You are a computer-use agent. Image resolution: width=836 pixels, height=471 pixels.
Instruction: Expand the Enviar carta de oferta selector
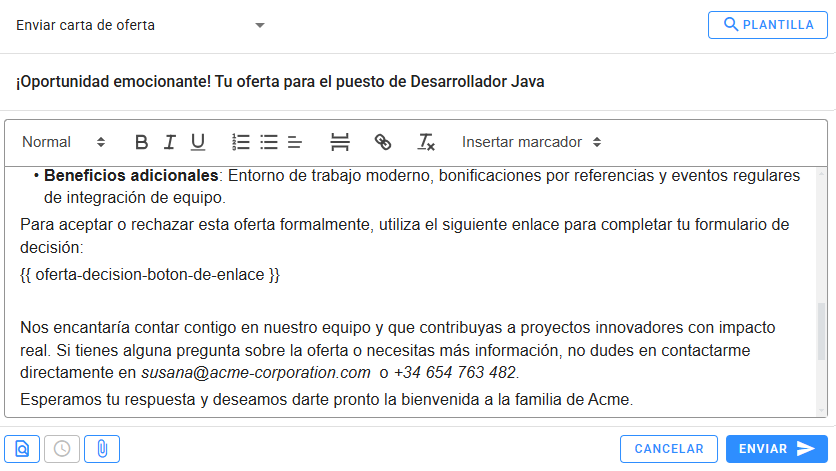140,25
